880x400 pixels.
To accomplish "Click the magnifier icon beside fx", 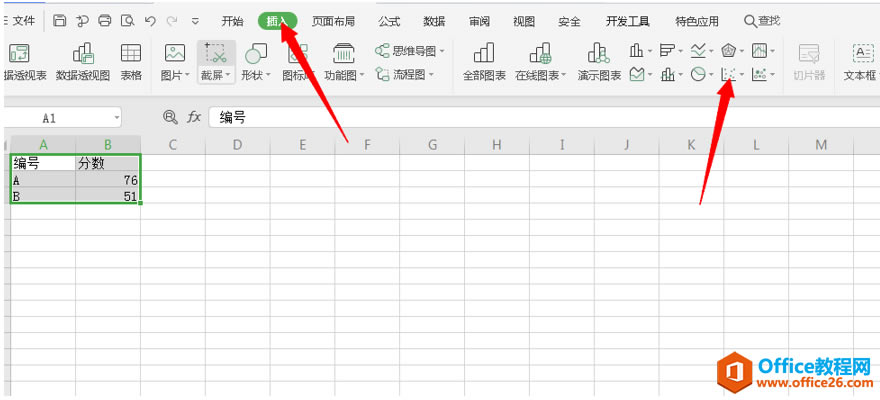I will point(169,117).
